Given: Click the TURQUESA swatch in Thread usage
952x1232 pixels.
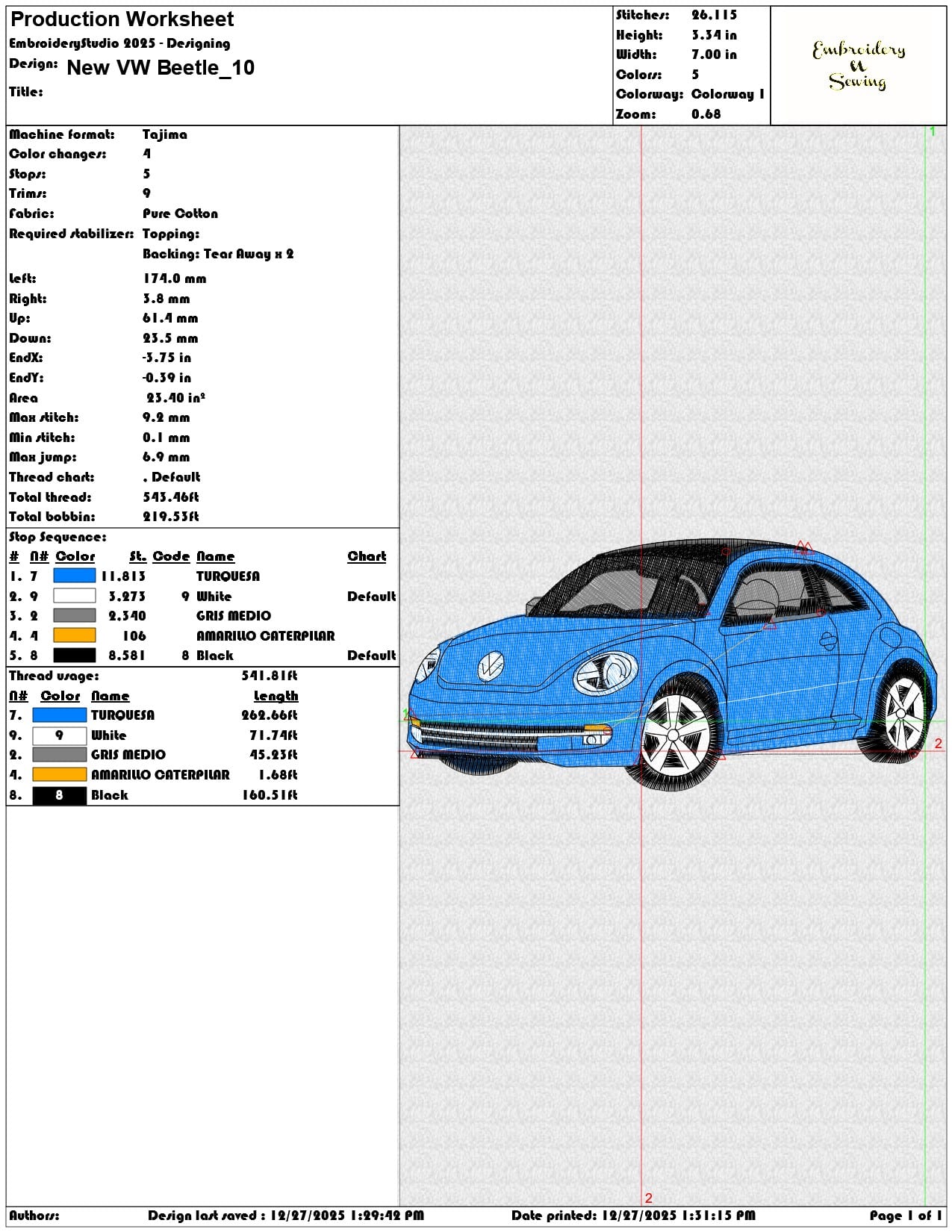Looking at the screenshot, I should pyautogui.click(x=60, y=715).
